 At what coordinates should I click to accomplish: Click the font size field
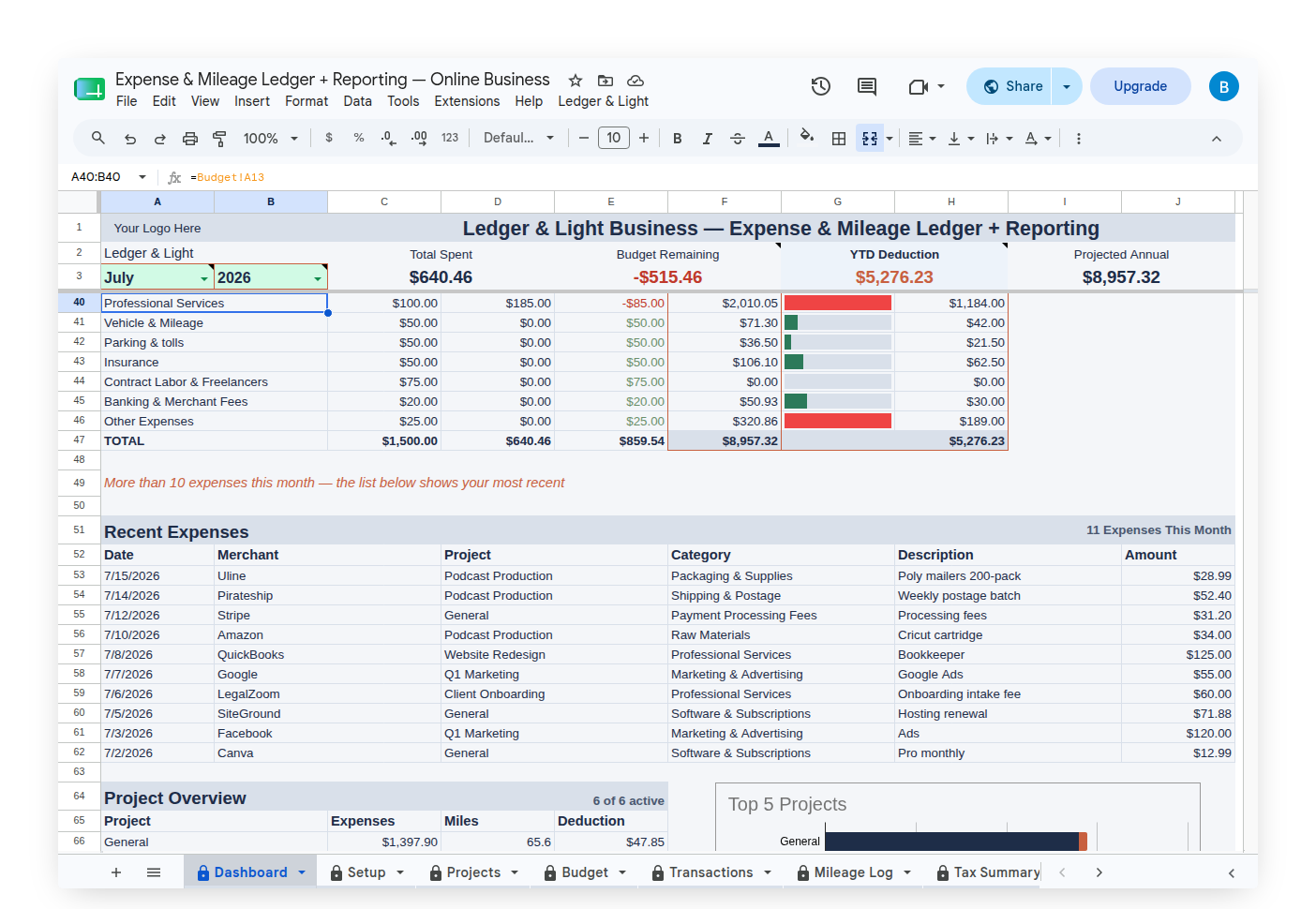pyautogui.click(x=614, y=138)
